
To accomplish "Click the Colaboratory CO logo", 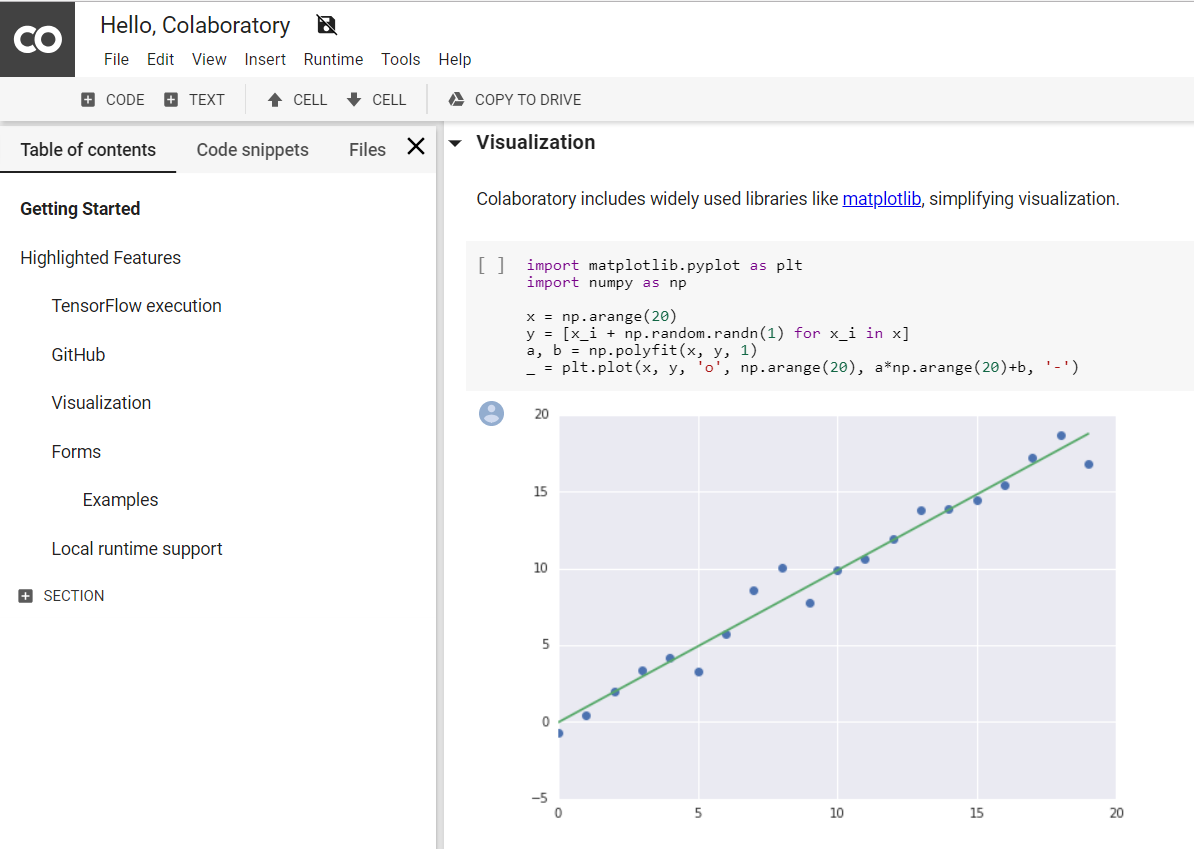I will click(37, 39).
